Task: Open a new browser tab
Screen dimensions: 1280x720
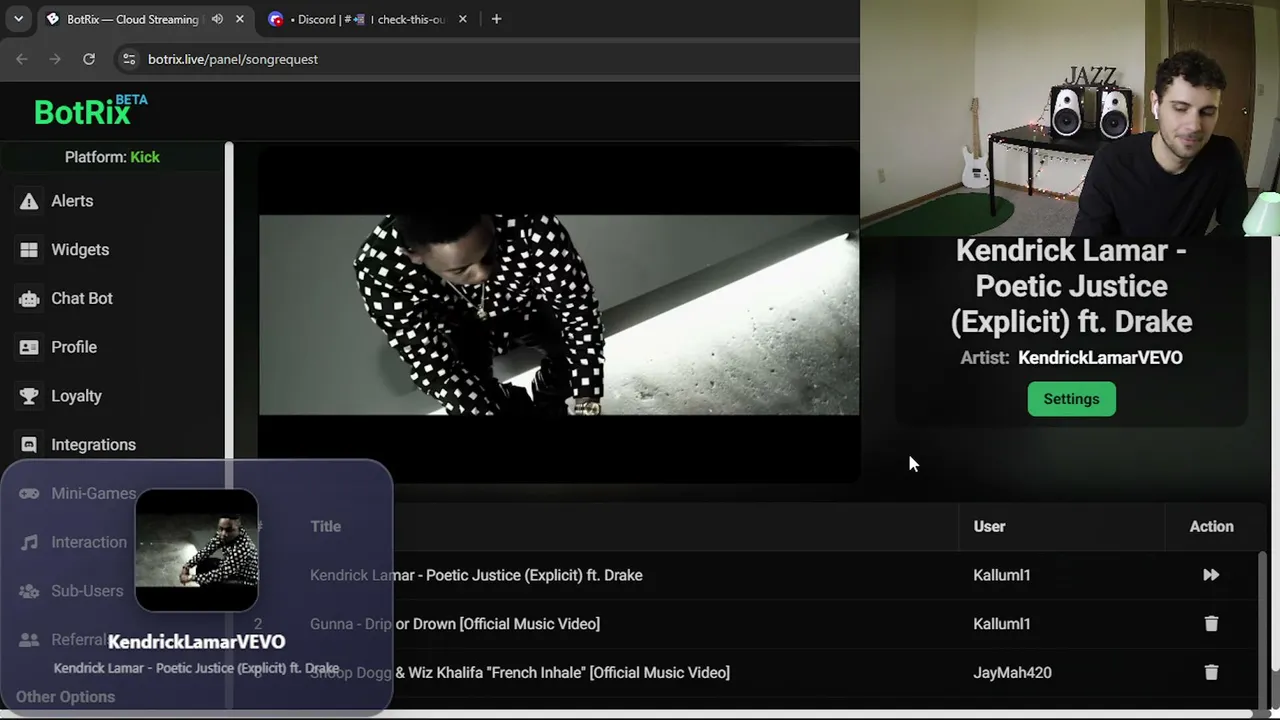Action: [x=496, y=19]
